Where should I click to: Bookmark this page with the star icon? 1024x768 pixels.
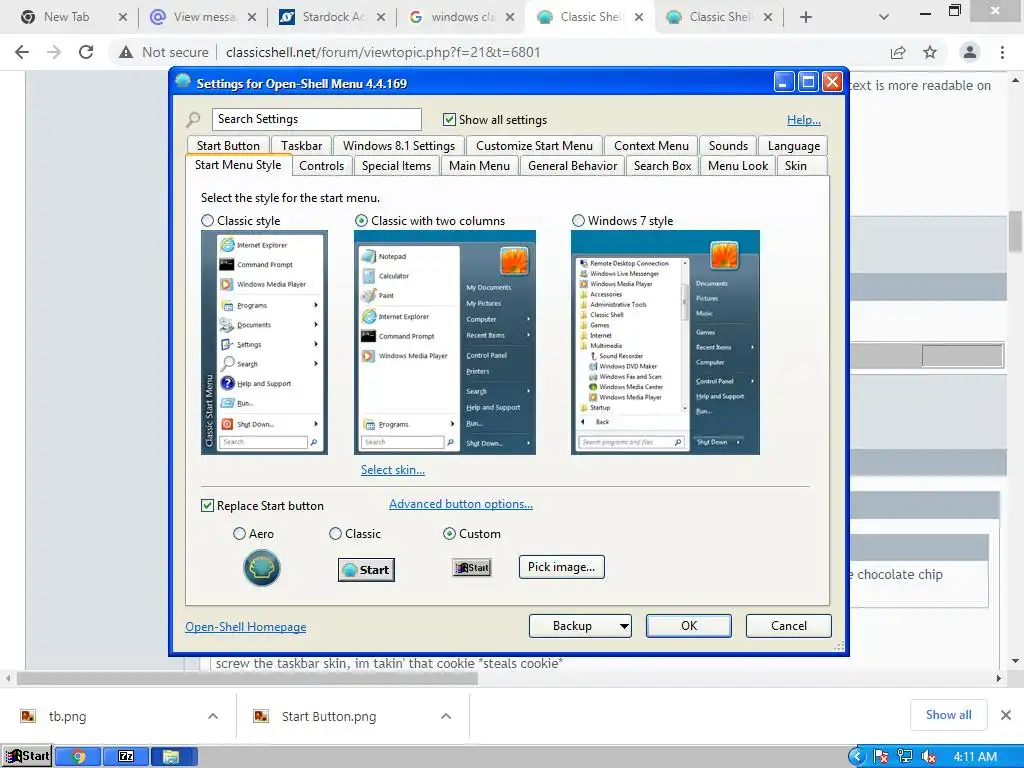click(x=930, y=52)
